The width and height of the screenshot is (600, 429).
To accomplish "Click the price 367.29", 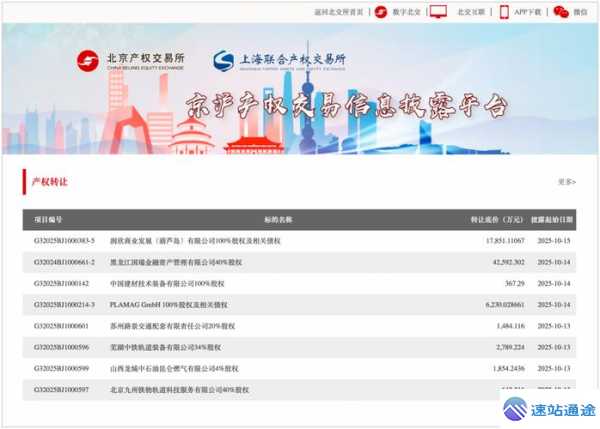I will [515, 284].
